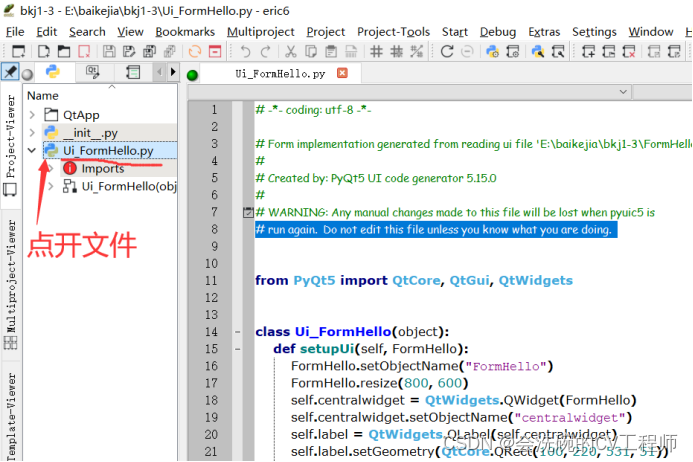Image resolution: width=693 pixels, height=462 pixels.
Task: Open the Project menu
Action: pyautogui.click(x=326, y=32)
